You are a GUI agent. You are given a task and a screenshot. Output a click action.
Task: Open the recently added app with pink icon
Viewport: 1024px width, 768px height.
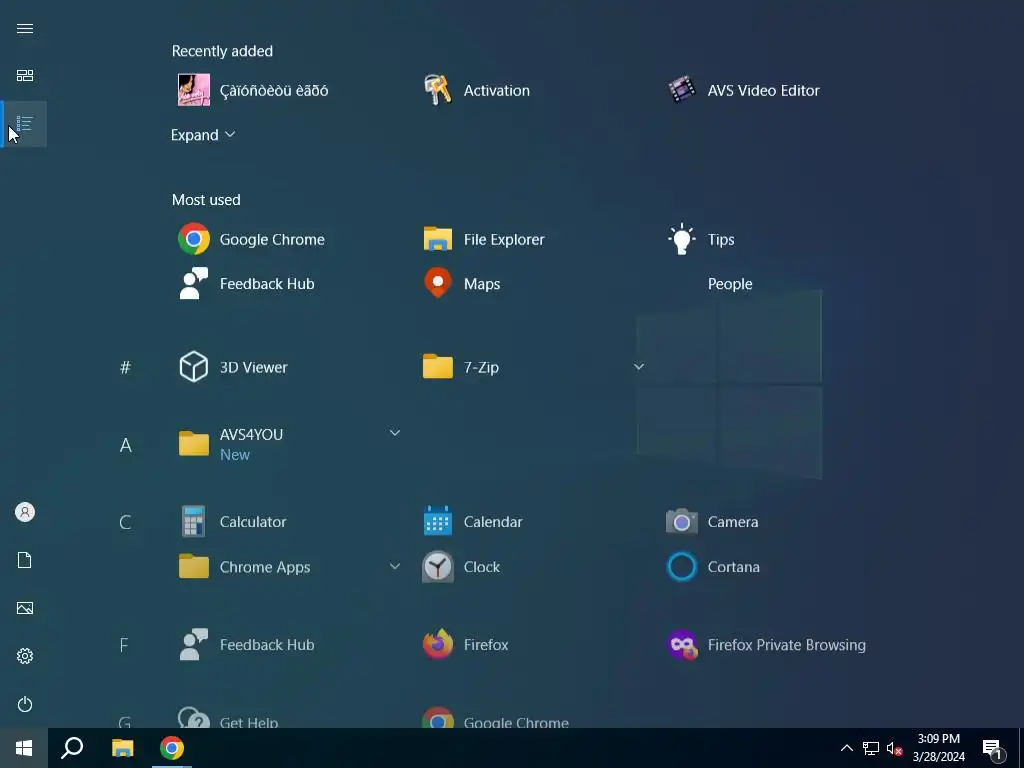[253, 90]
